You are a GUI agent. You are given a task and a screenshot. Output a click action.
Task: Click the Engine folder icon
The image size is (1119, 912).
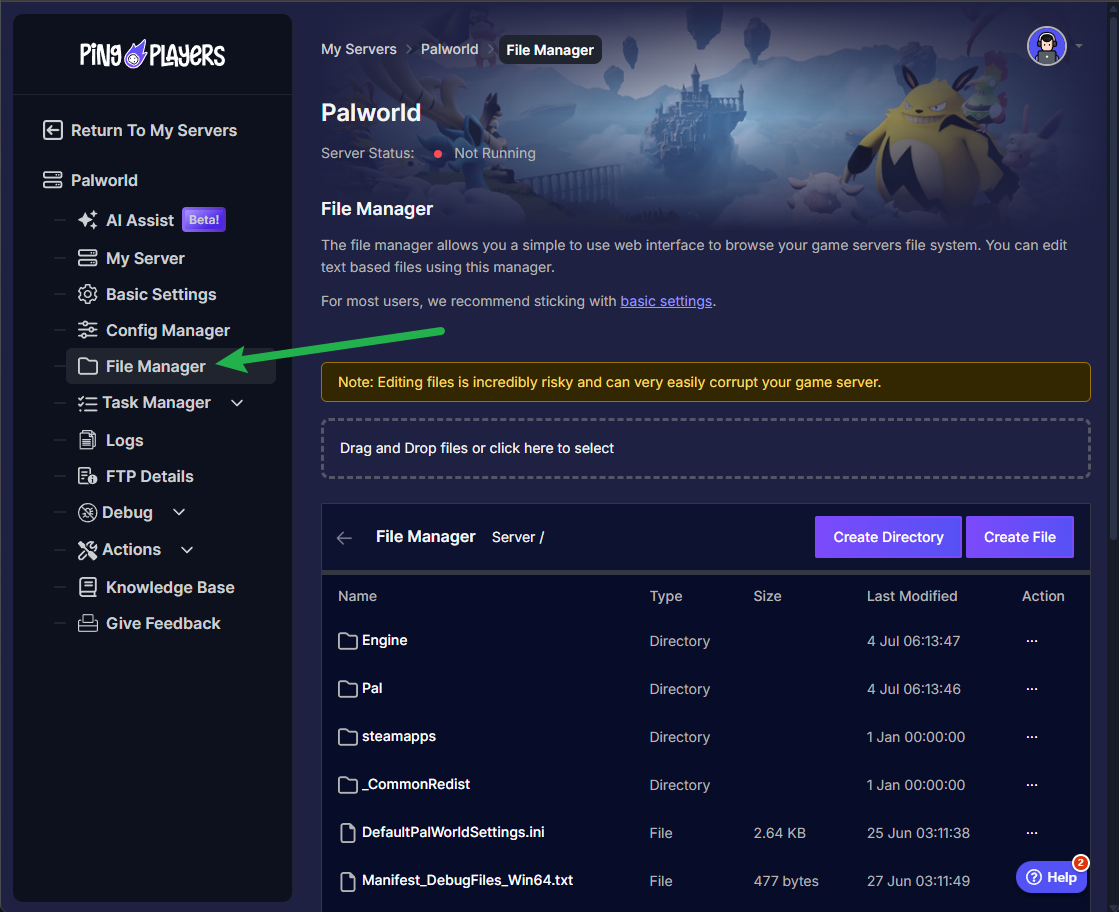tap(348, 641)
